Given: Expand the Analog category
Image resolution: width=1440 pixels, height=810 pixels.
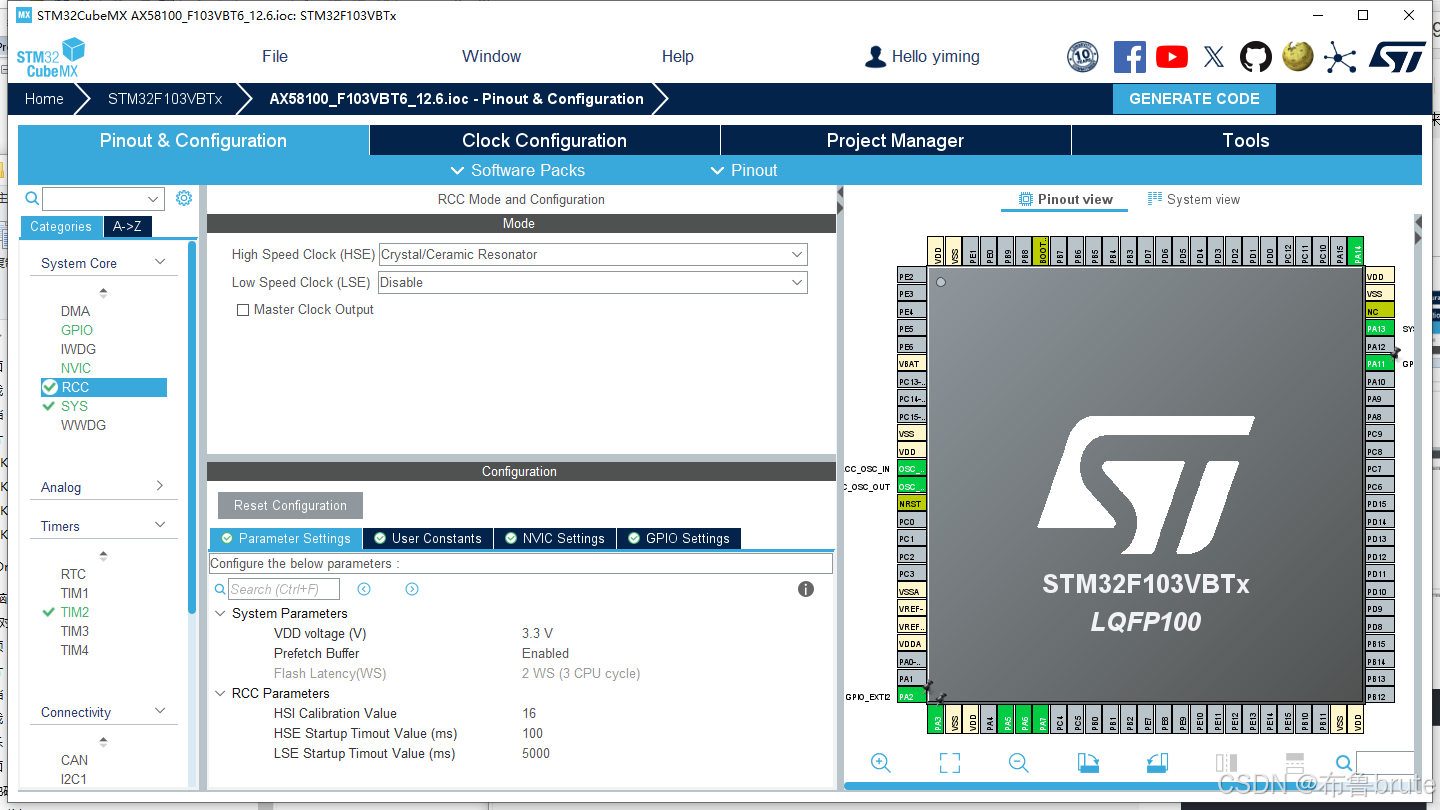Looking at the screenshot, I should (x=160, y=486).
